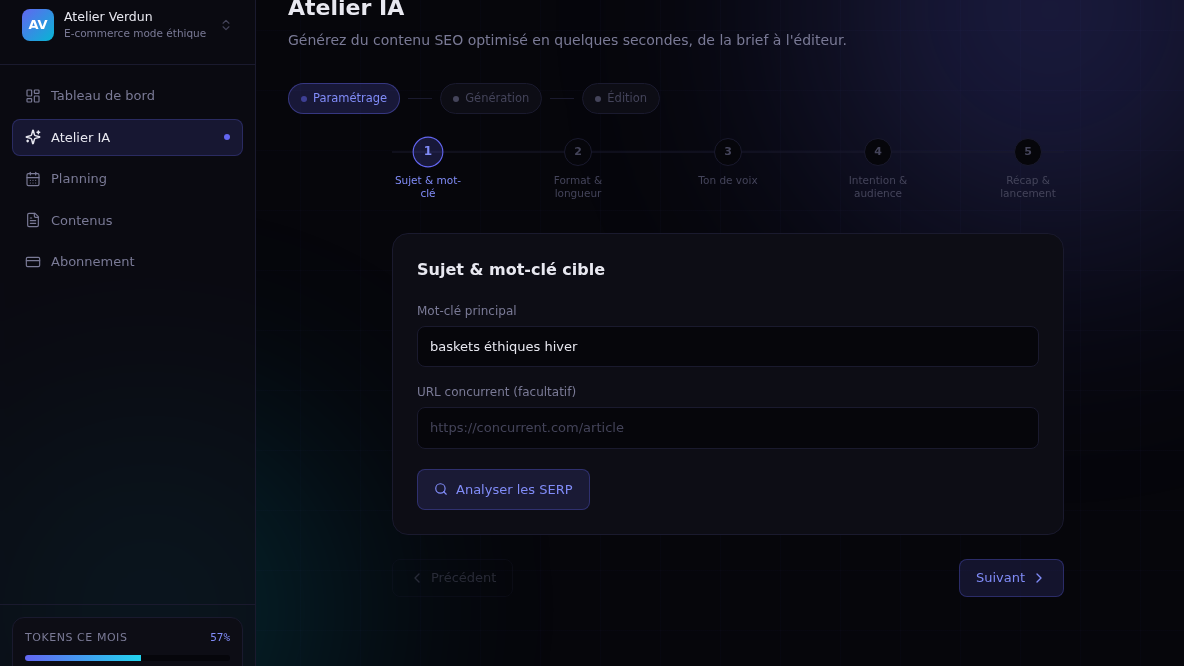Screen dimensions: 1184x666
Task: Select Atelier IA sidebar item
Action: (x=127, y=137)
